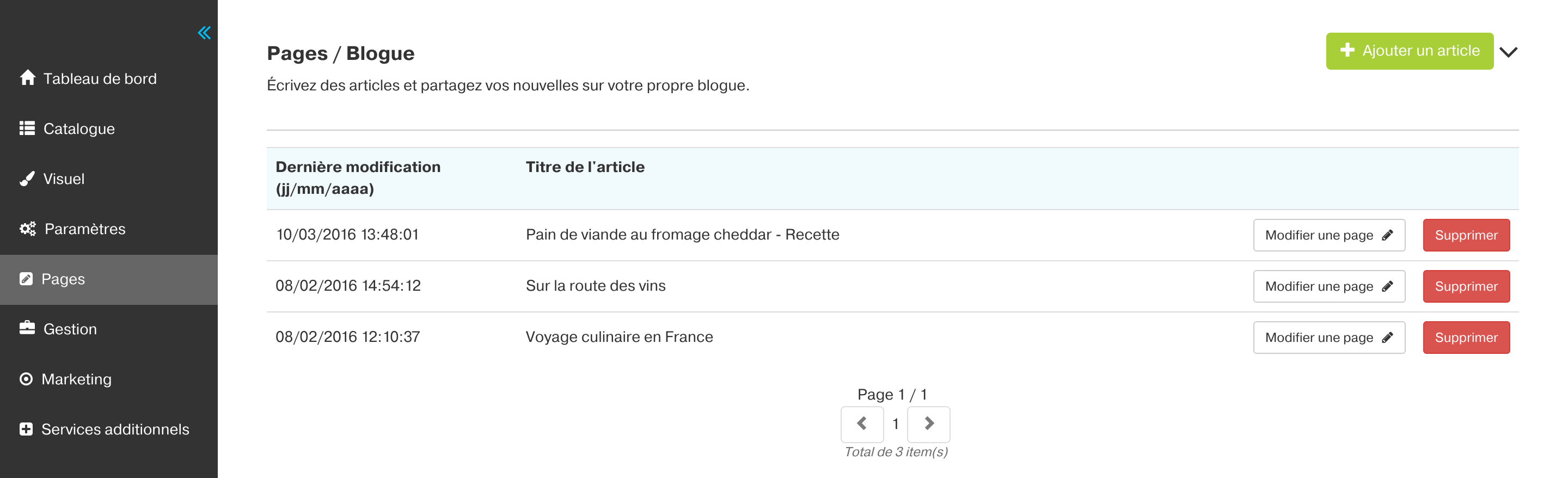The image size is (1568, 478).
Task: Collapse the sidebar with the double-chevron icon
Action: 205,33
